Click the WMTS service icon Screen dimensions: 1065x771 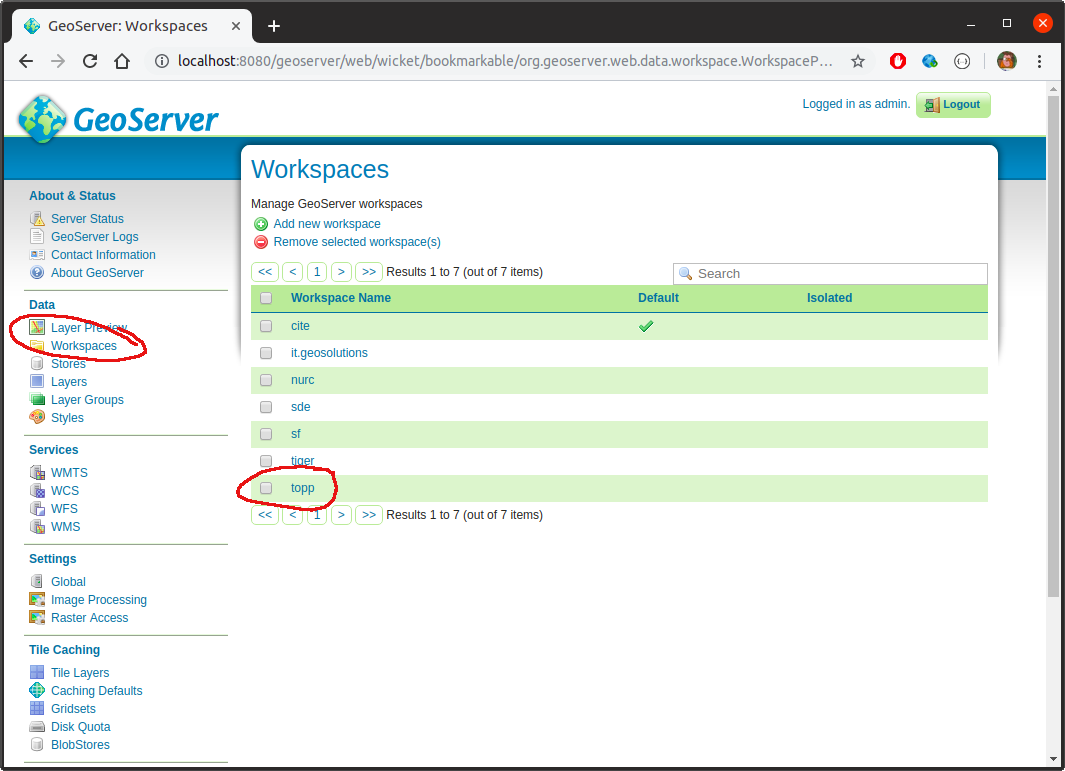pyautogui.click(x=37, y=472)
